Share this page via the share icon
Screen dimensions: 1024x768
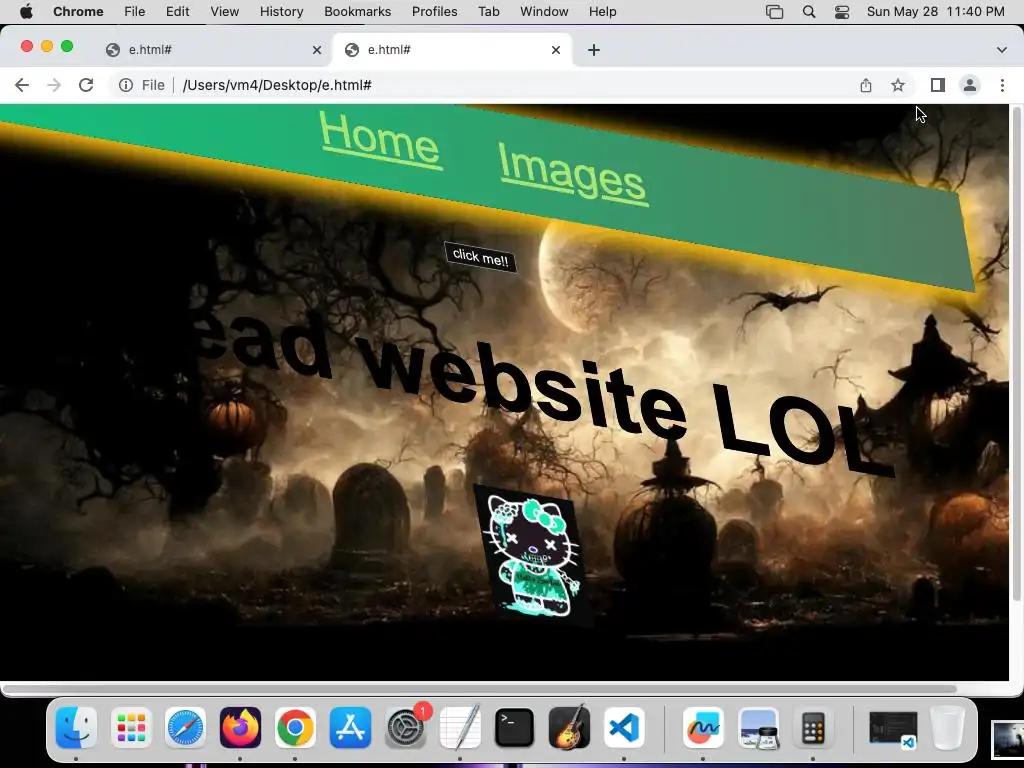[x=865, y=85]
